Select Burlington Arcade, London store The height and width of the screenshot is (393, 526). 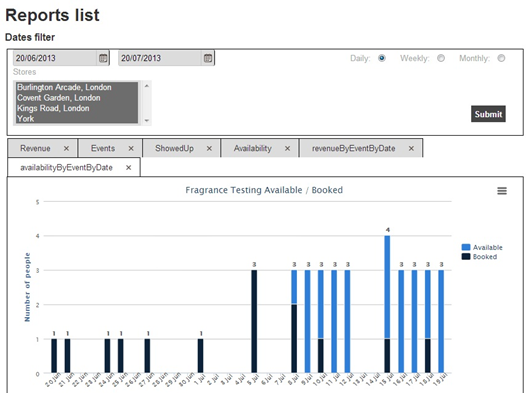pyautogui.click(x=77, y=87)
